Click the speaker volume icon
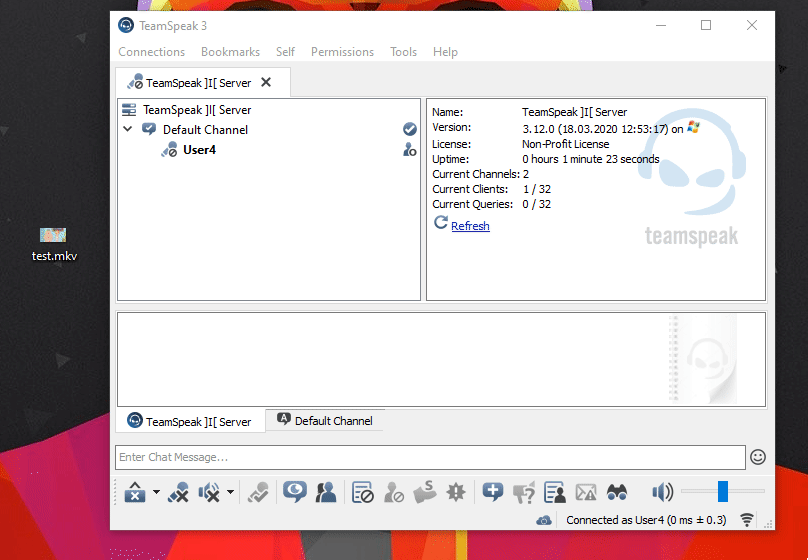Viewport: 808px width, 560px height. 663,493
